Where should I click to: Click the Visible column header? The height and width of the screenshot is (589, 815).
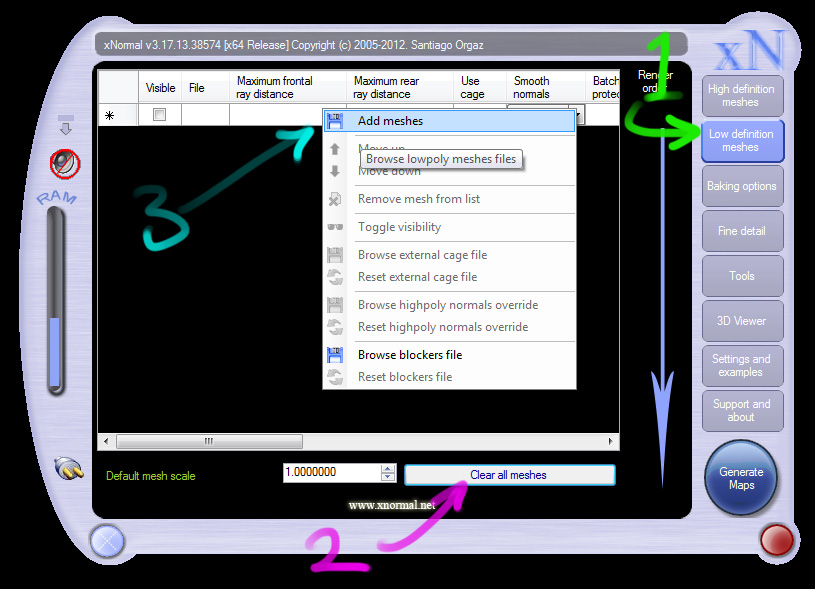point(160,87)
